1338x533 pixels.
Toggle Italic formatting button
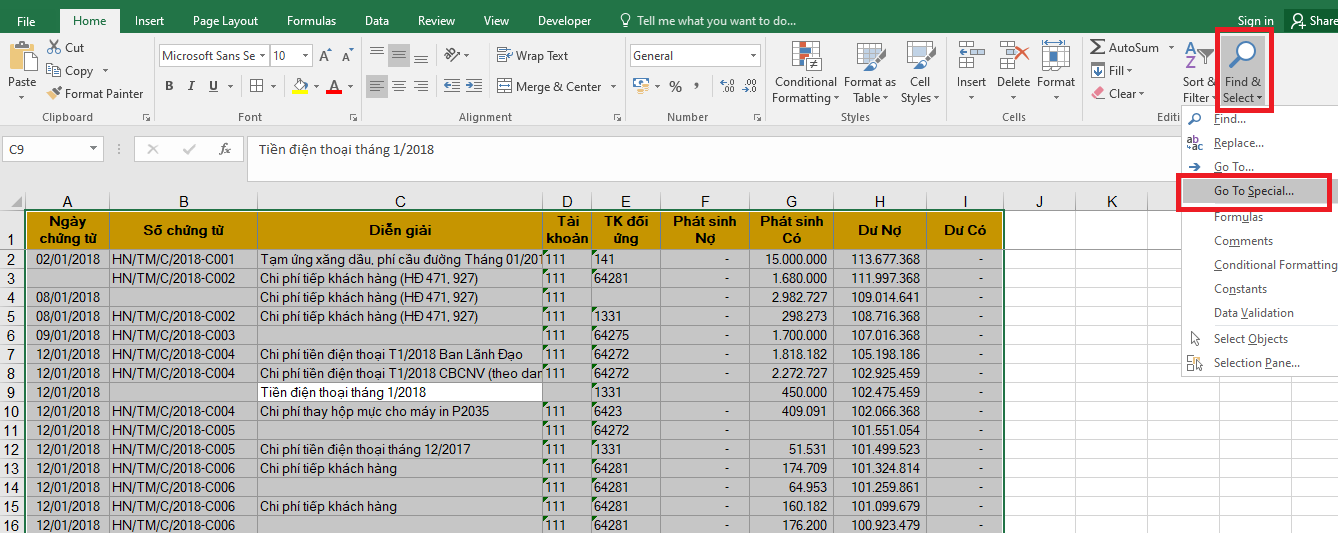[x=192, y=86]
